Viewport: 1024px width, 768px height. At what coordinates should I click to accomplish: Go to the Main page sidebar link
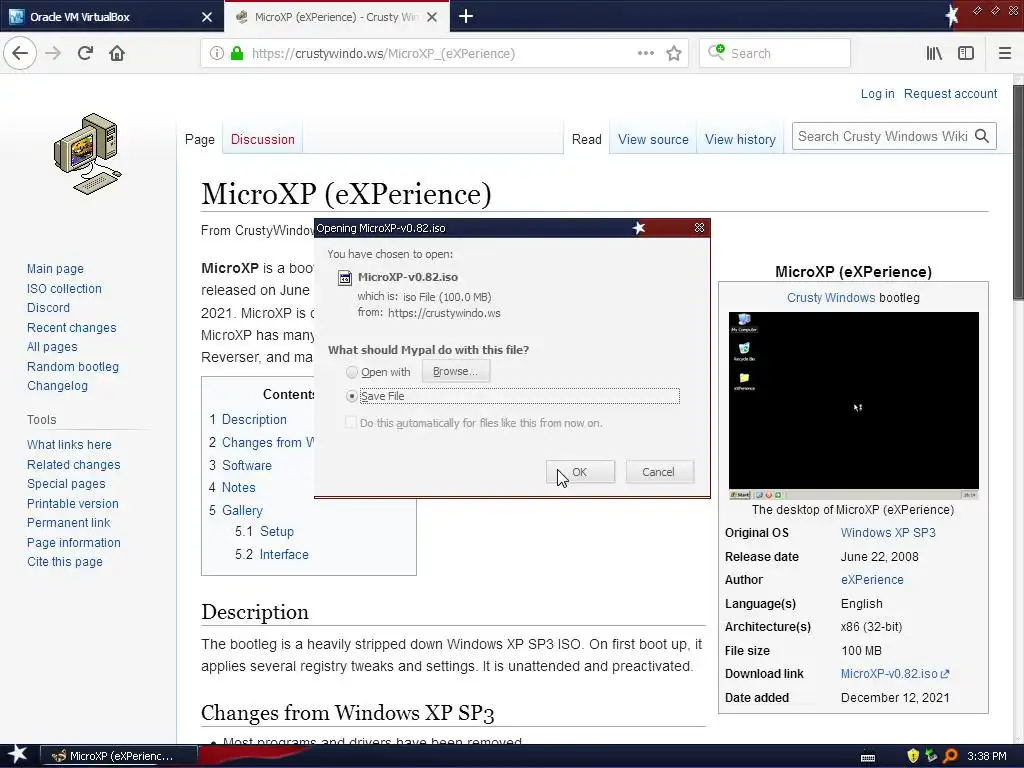[x=55, y=268]
